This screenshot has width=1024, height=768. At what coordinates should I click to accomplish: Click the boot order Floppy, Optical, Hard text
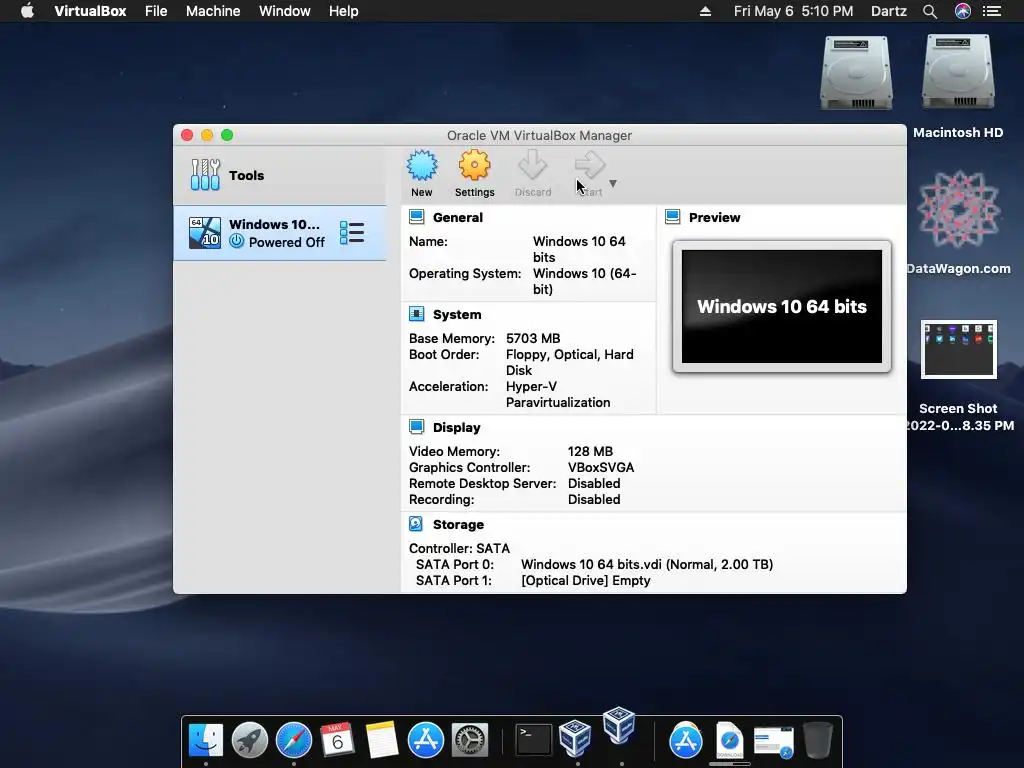click(569, 362)
